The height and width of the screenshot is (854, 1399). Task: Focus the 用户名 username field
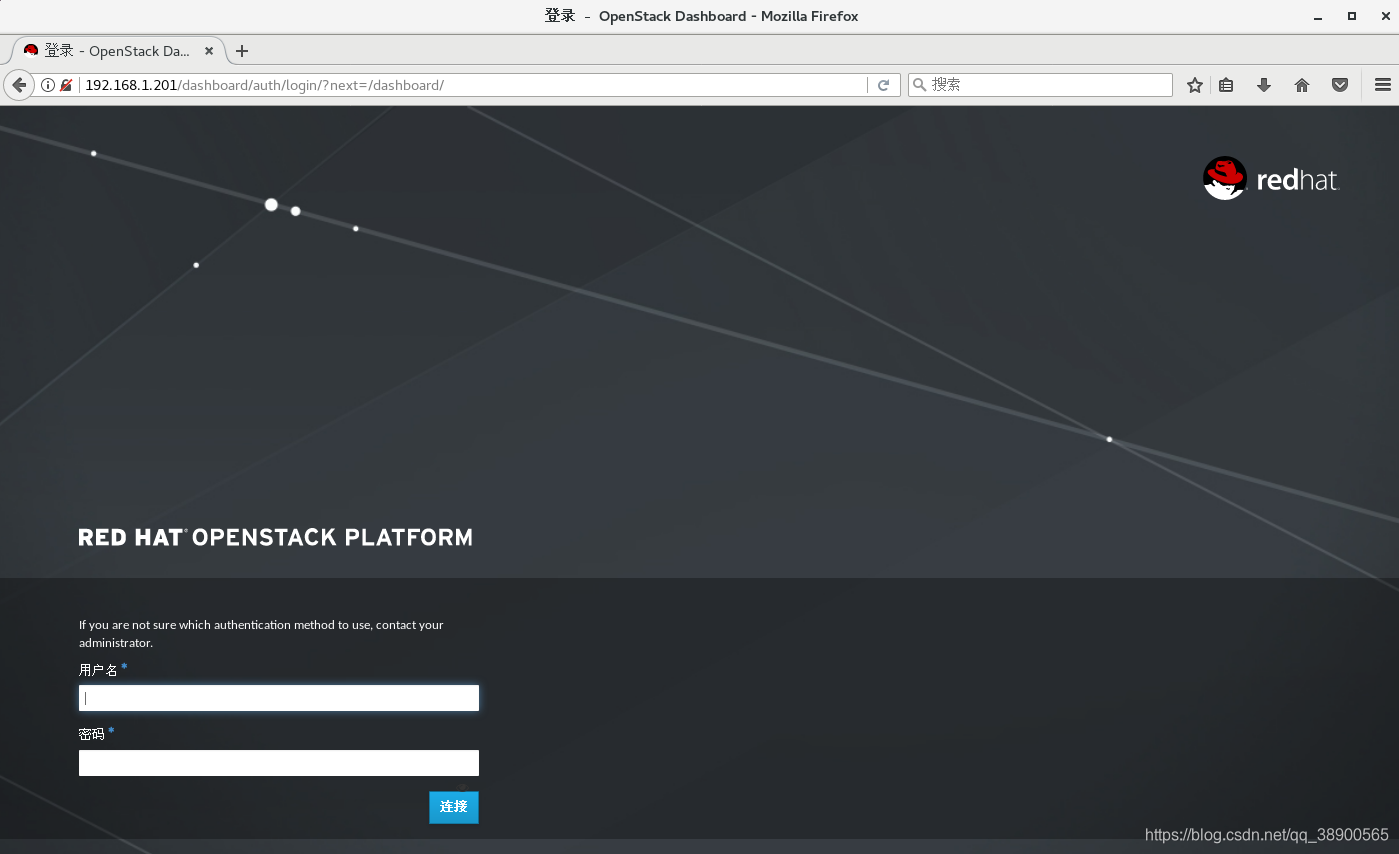tap(279, 698)
